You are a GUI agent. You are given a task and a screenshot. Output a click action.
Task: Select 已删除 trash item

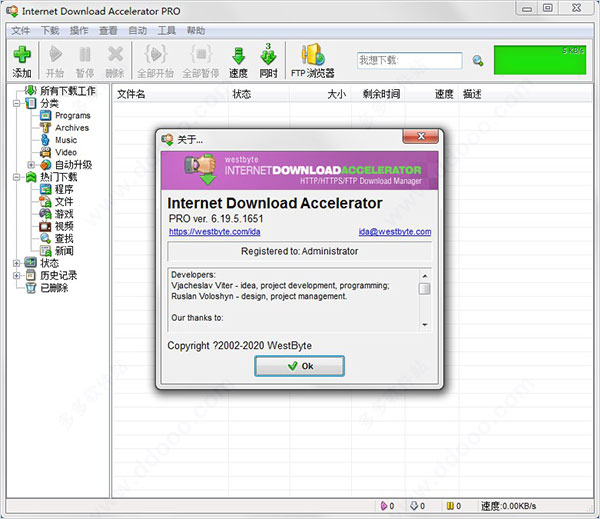click(54, 287)
